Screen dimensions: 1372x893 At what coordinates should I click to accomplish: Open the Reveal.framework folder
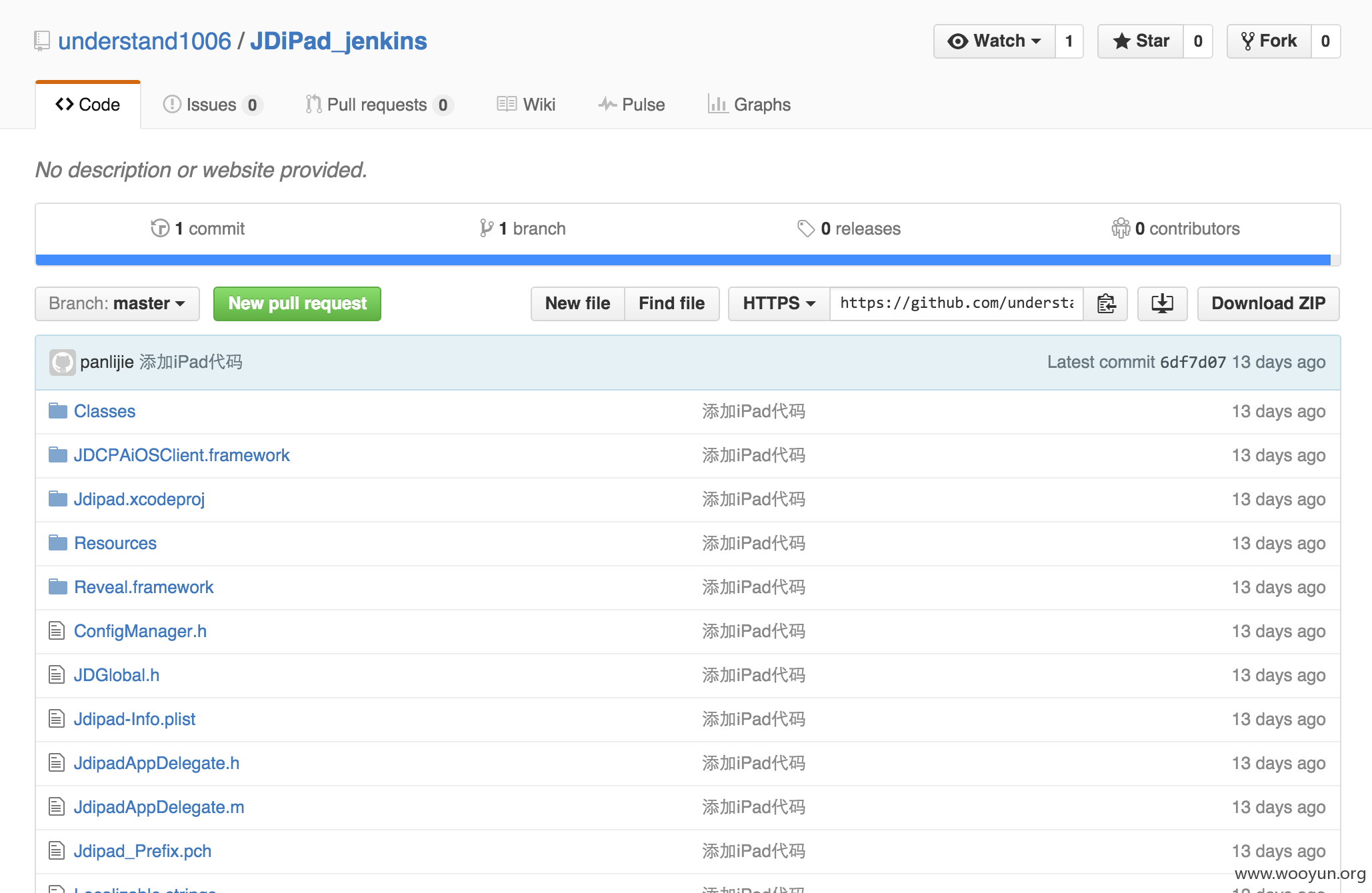(x=144, y=587)
